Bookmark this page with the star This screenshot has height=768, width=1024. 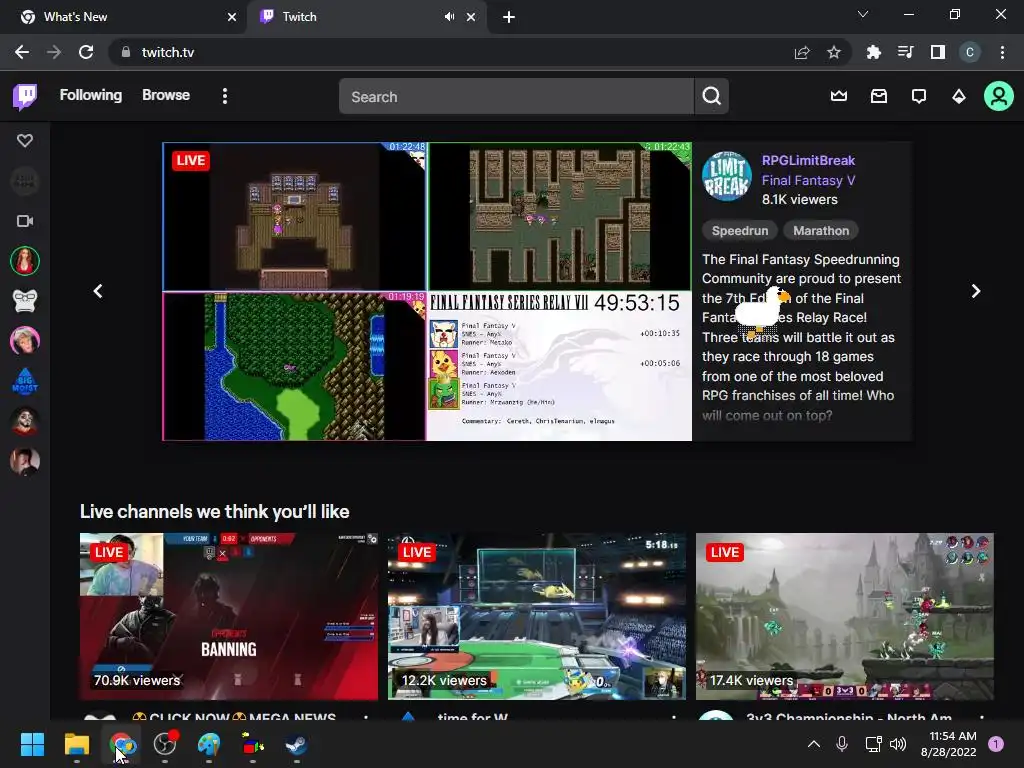(x=833, y=52)
